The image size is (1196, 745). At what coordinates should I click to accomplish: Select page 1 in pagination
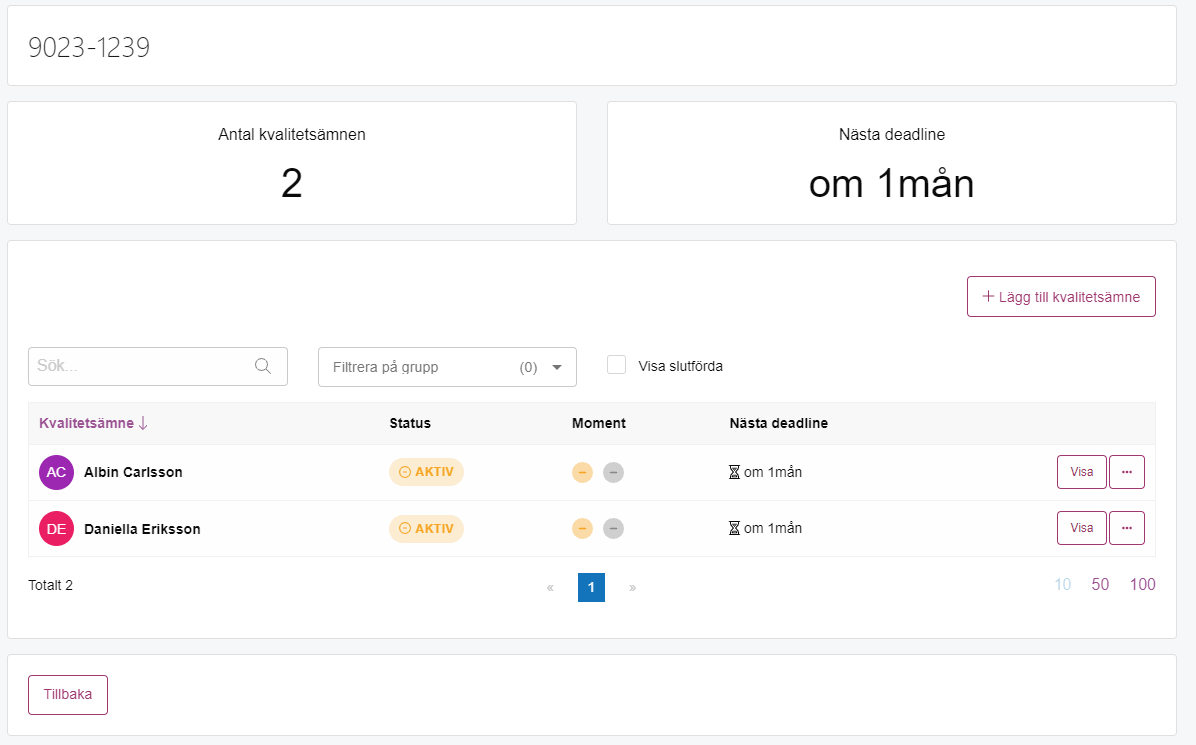click(x=591, y=587)
